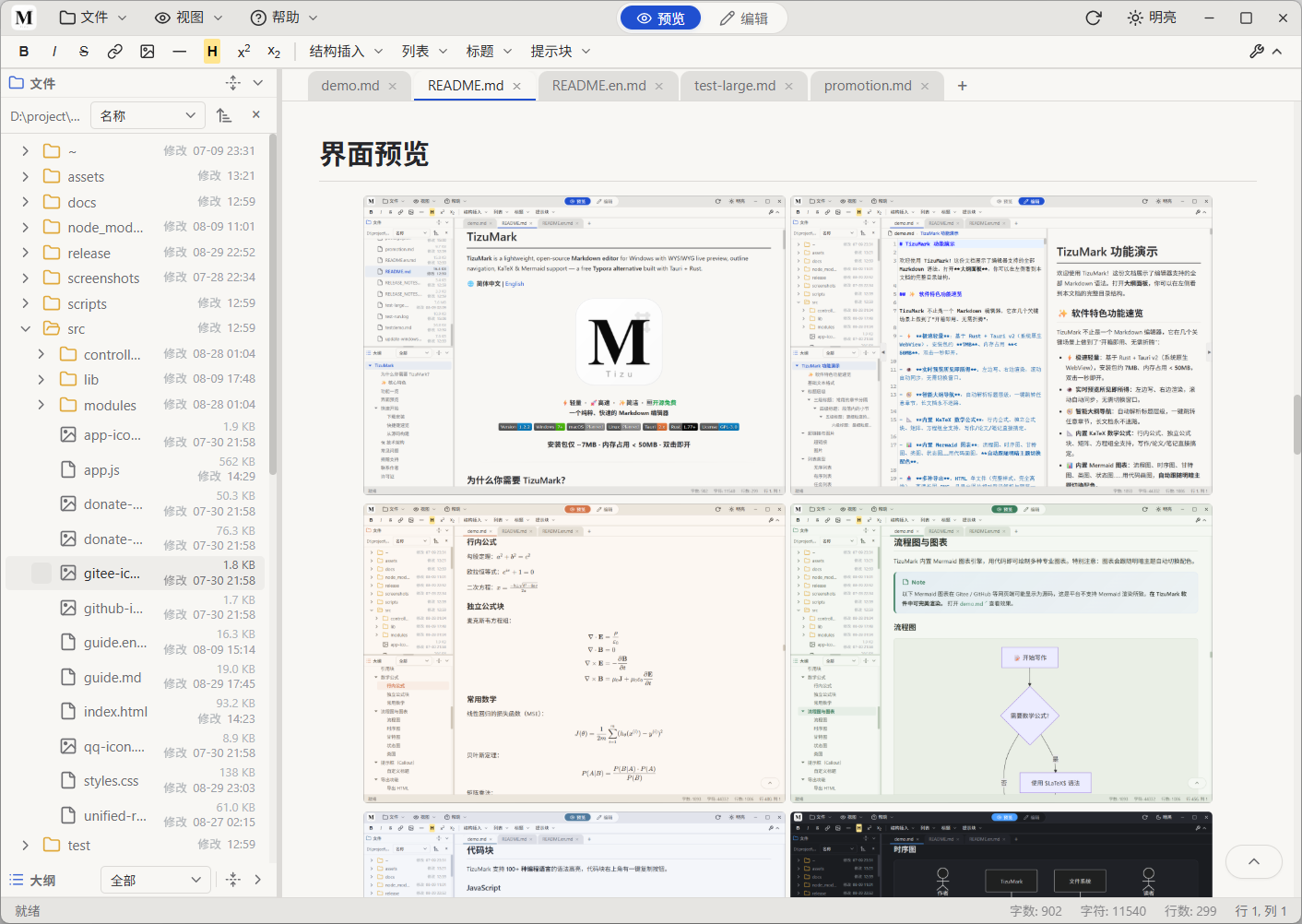Expand the docs folder
The image size is (1302, 924).
pos(25,202)
